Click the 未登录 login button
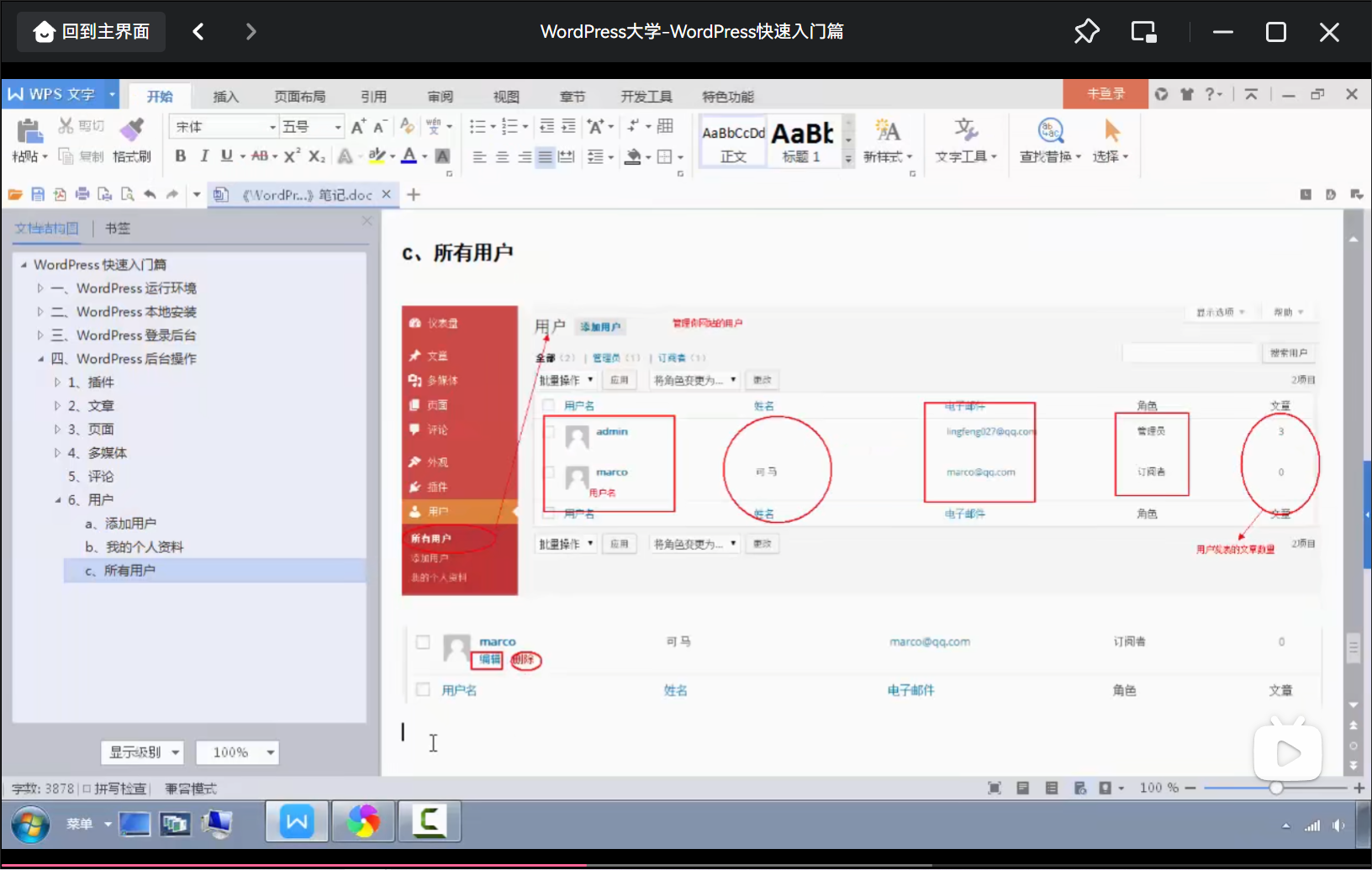Screen dimensions: 1372x870 [x=1106, y=94]
